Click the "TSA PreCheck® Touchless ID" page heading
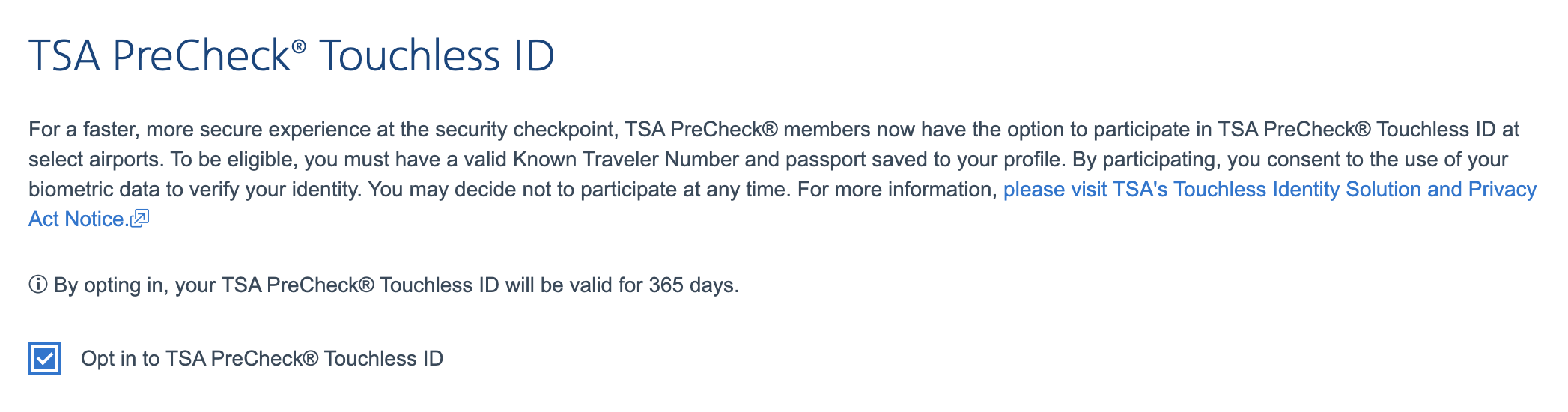The width and height of the screenshot is (1568, 412). pyautogui.click(x=291, y=56)
